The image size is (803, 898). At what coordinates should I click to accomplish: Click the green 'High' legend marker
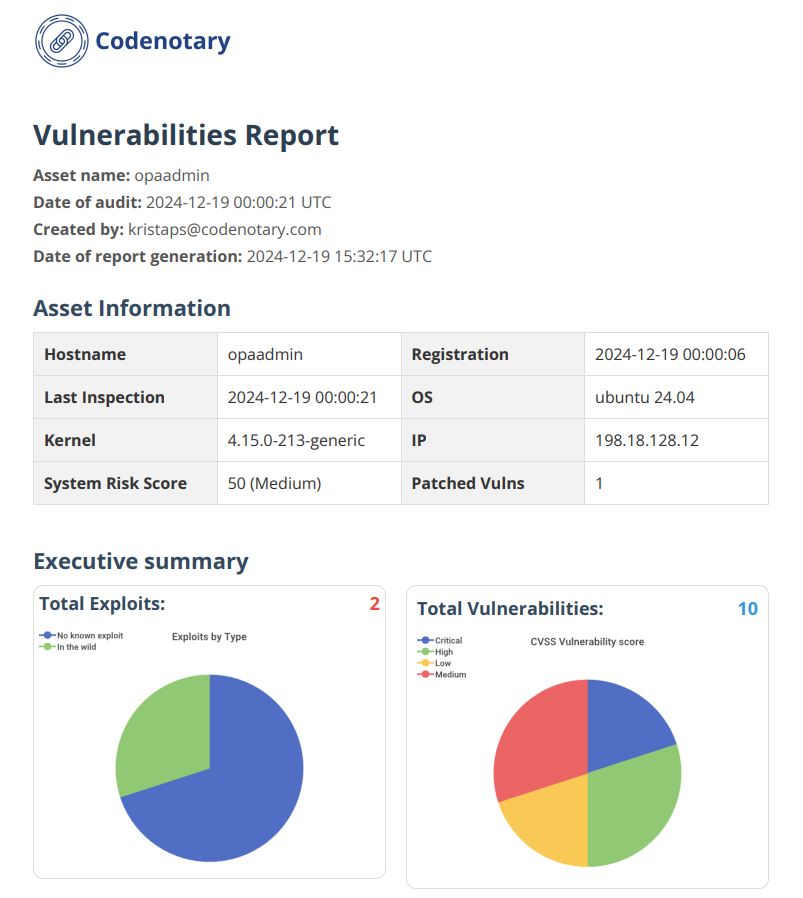(x=426, y=652)
